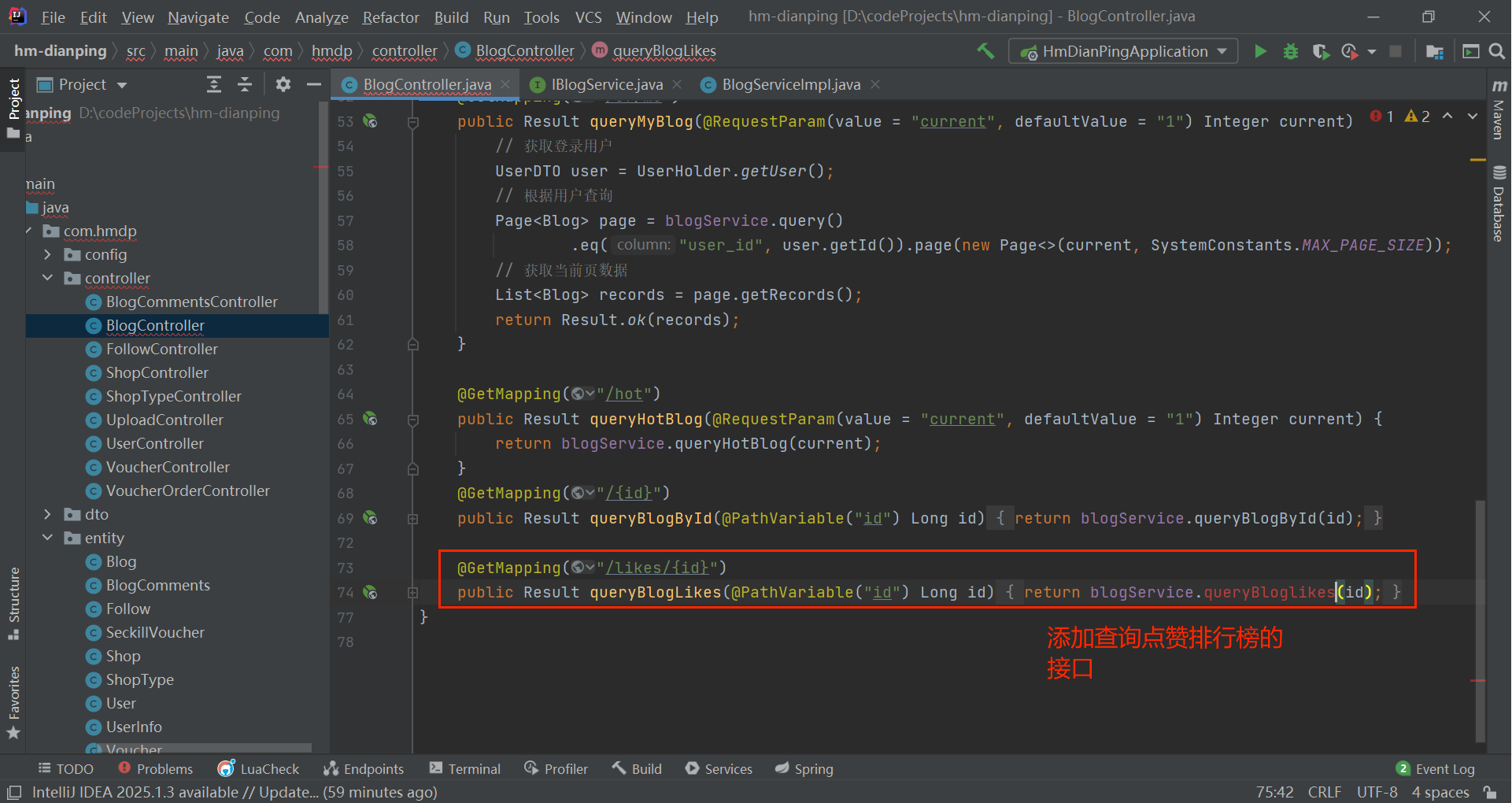Viewport: 1512px width, 803px height.
Task: Collapse the entity package
Action: coord(47,538)
